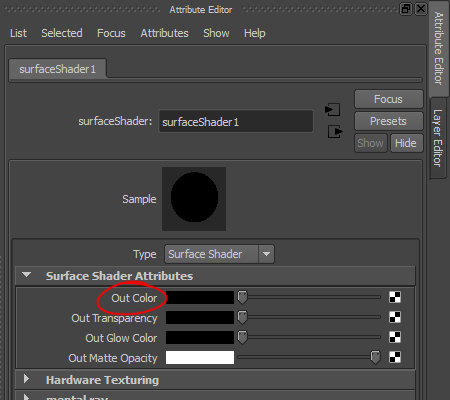The height and width of the screenshot is (400, 450).
Task: Click the go to output connection icon
Action: pos(335,131)
